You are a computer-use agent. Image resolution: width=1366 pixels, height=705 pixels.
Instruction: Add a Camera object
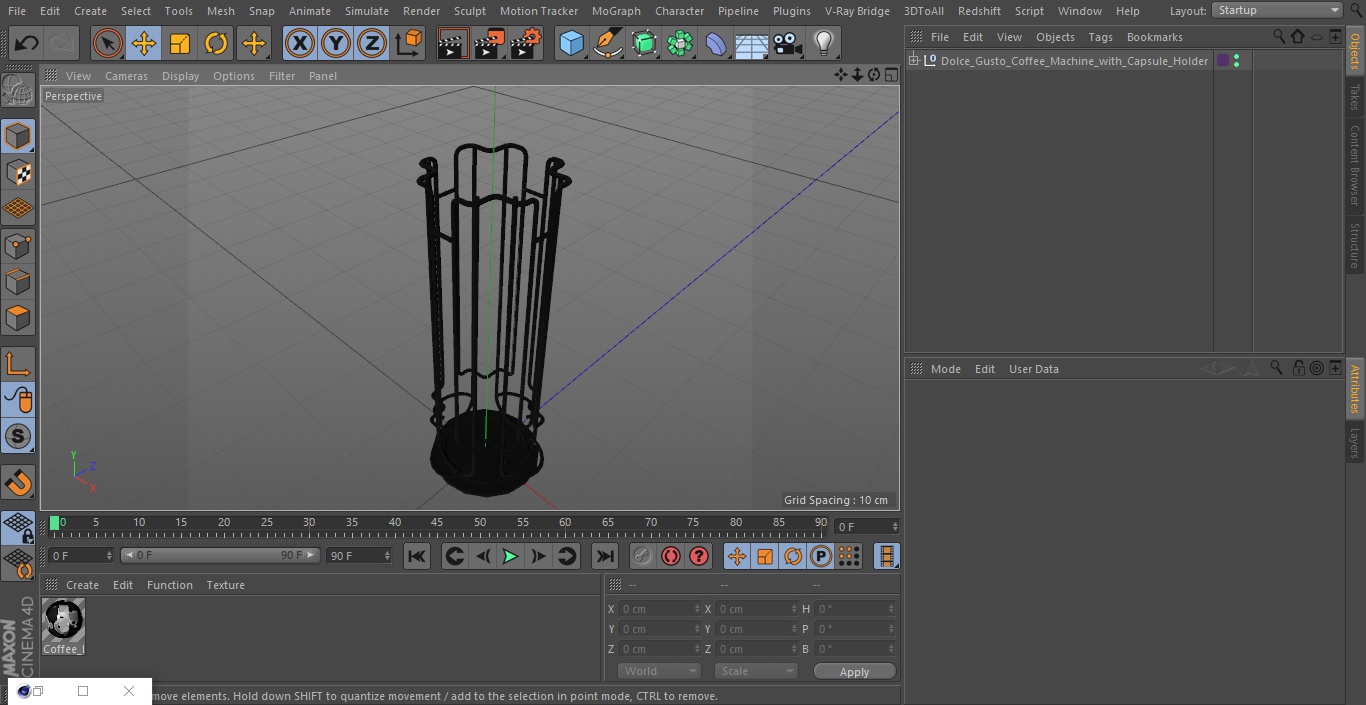click(787, 43)
